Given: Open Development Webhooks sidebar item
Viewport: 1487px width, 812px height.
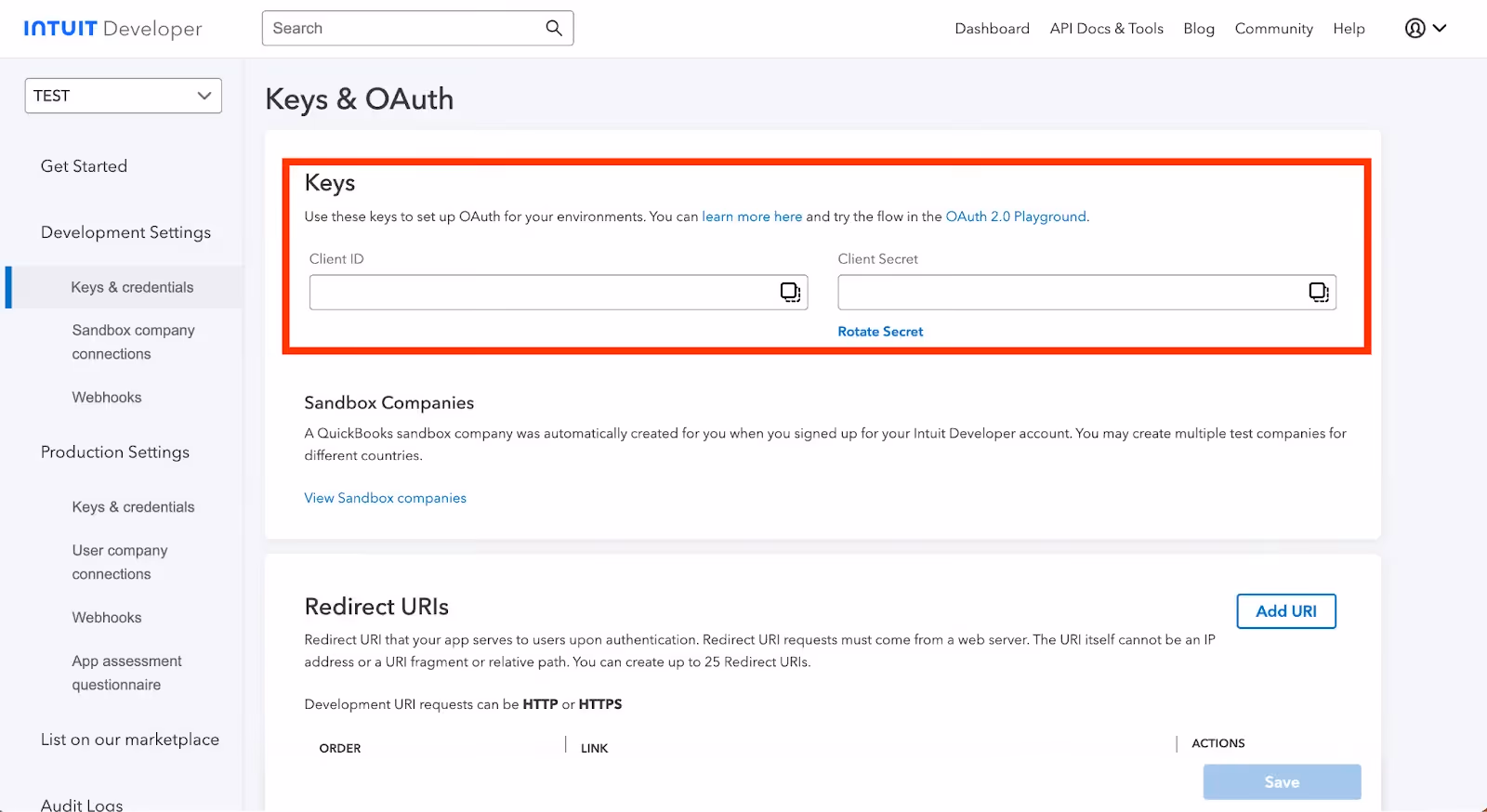Looking at the screenshot, I should coord(107,398).
